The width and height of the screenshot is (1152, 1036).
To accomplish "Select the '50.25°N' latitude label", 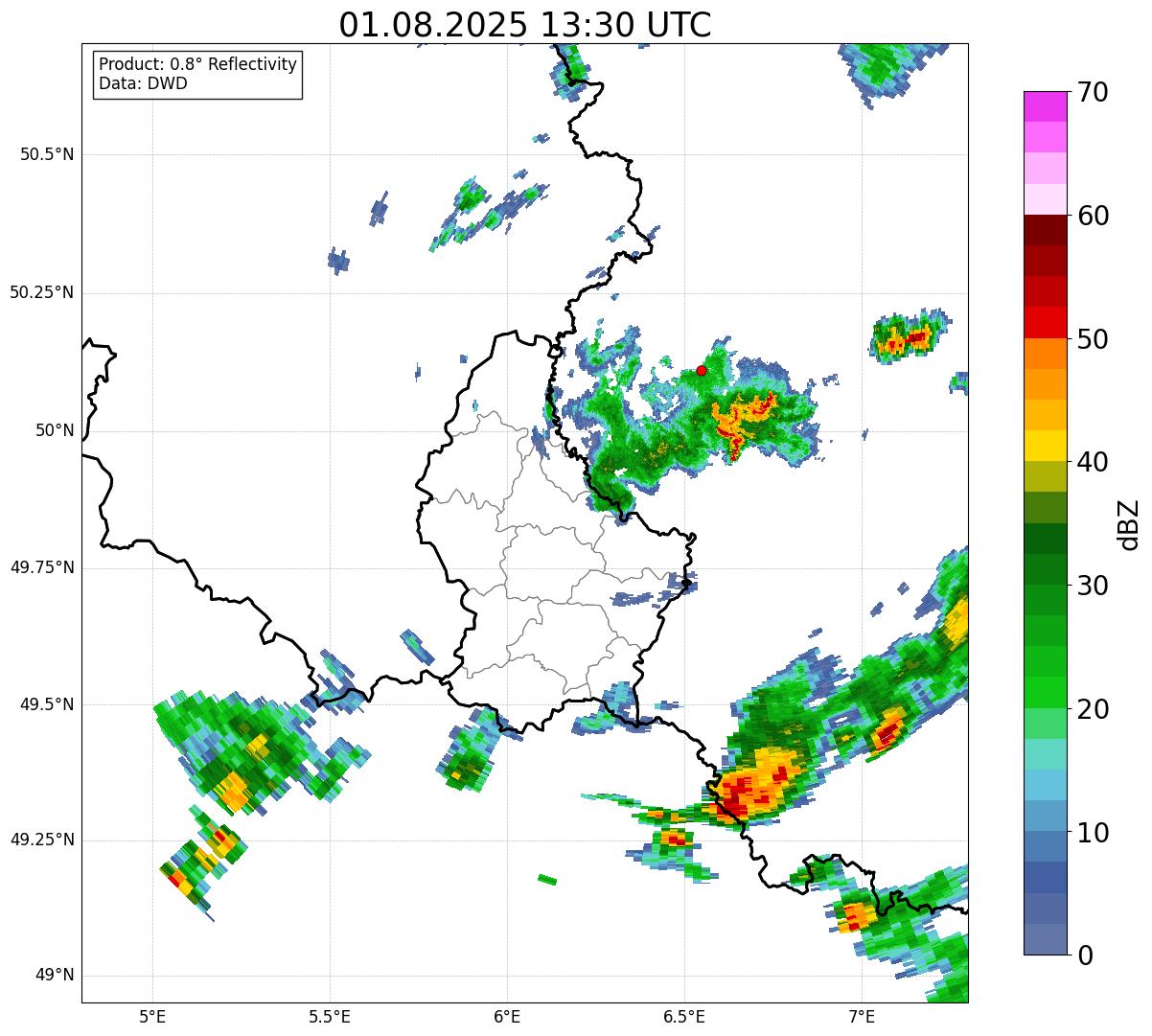I will 41,292.
